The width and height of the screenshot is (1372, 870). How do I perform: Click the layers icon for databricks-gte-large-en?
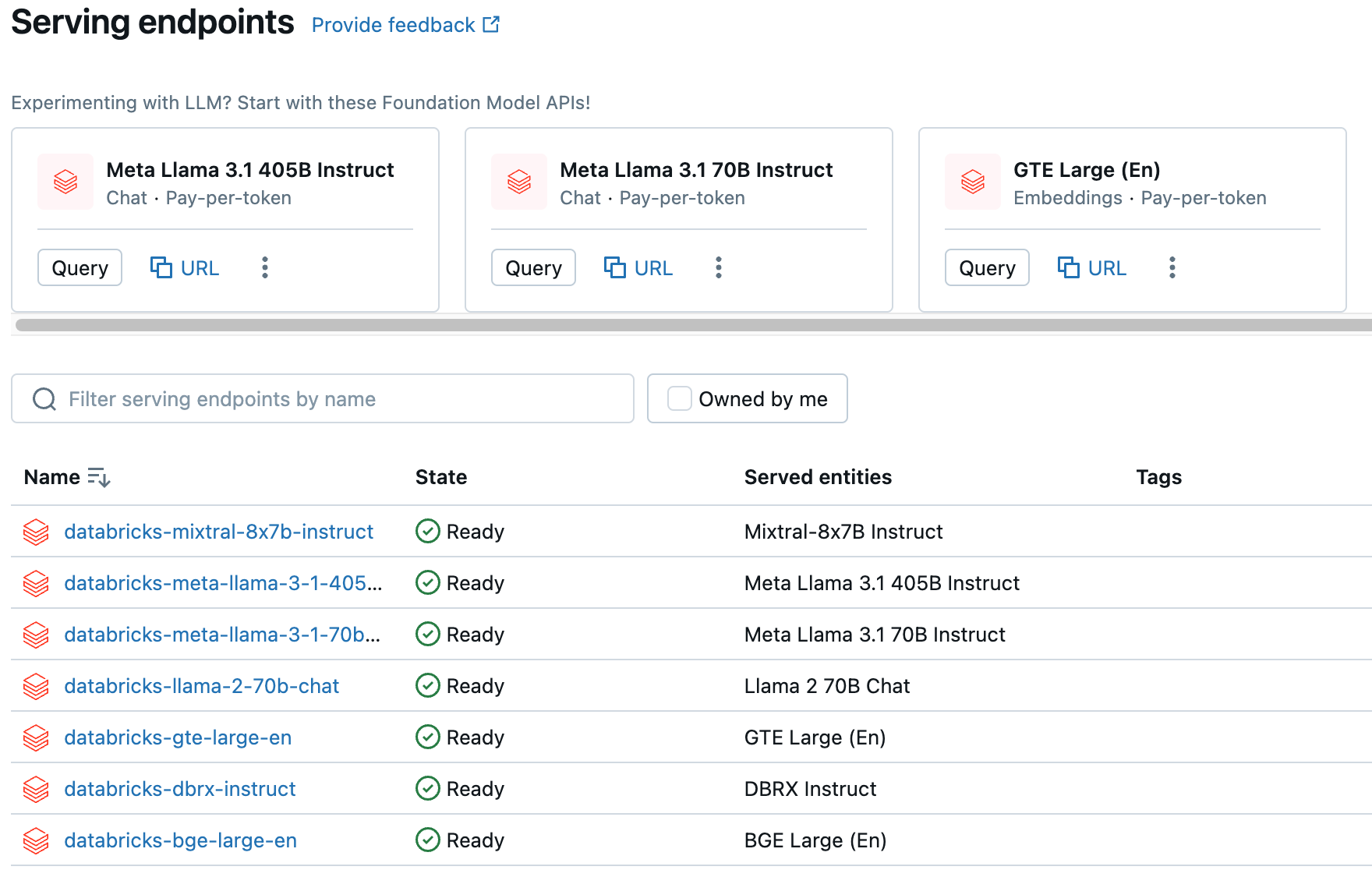(36, 737)
